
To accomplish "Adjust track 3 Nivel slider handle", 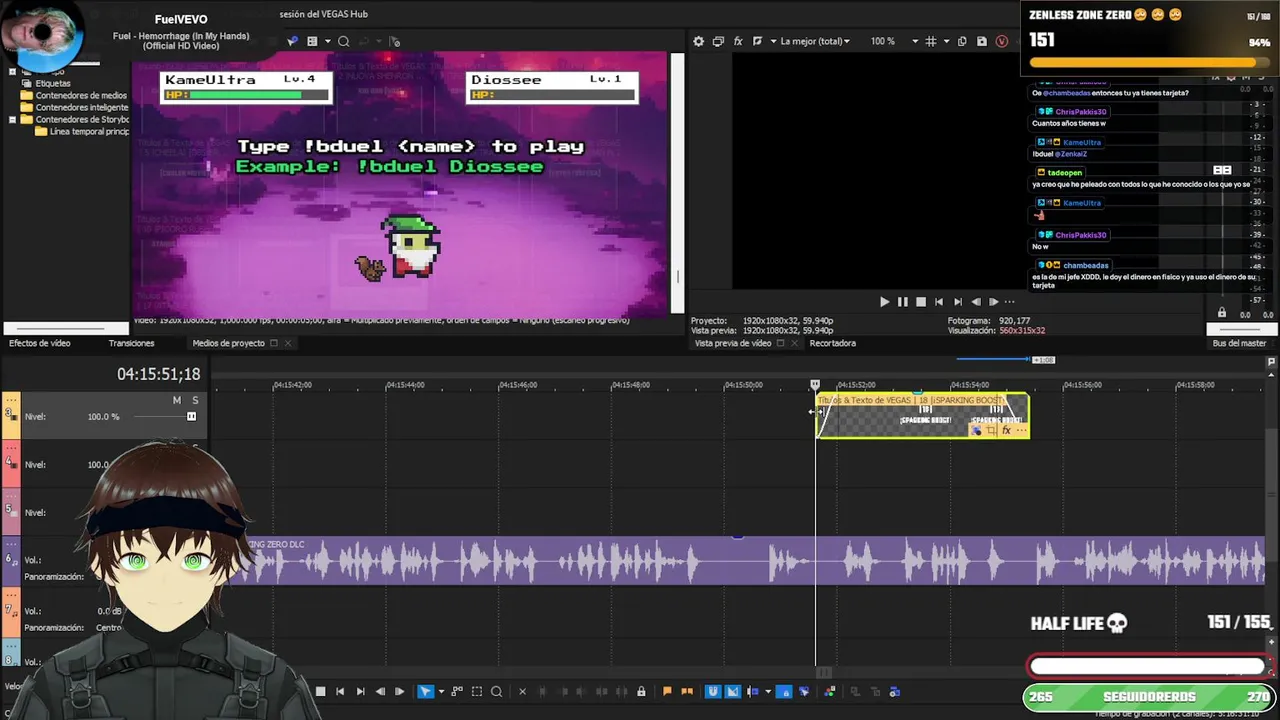I will point(191,416).
